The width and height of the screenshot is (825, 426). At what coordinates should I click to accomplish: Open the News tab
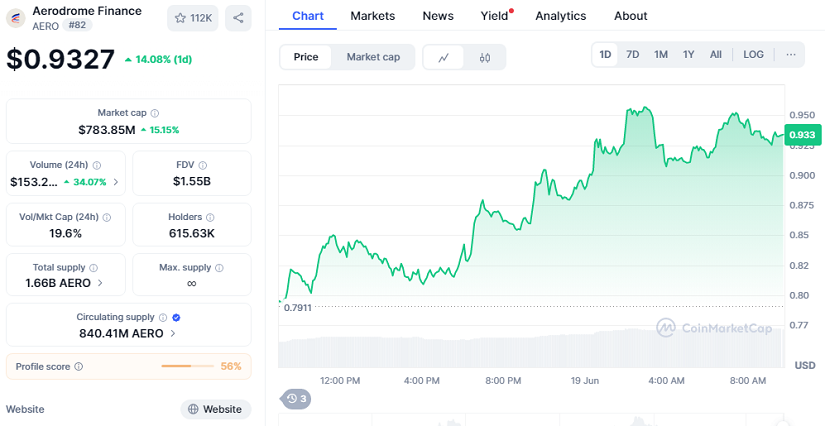[x=438, y=16]
